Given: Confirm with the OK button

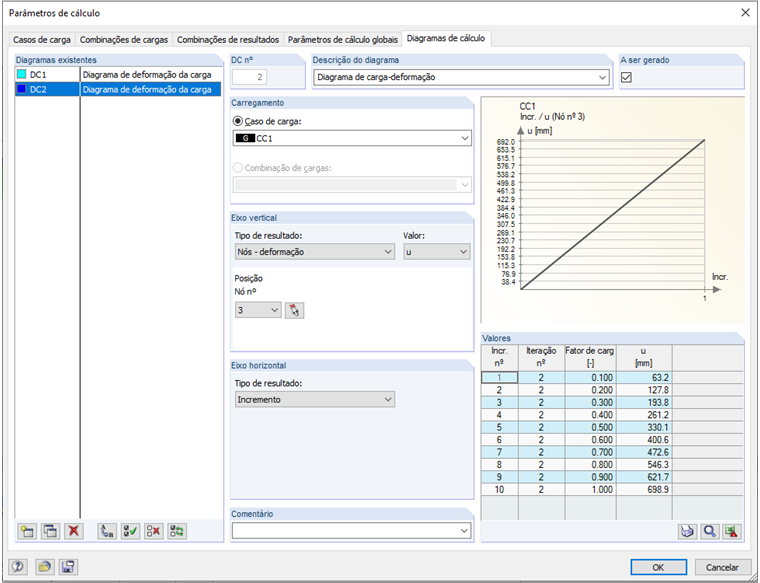Looking at the screenshot, I should tap(658, 567).
